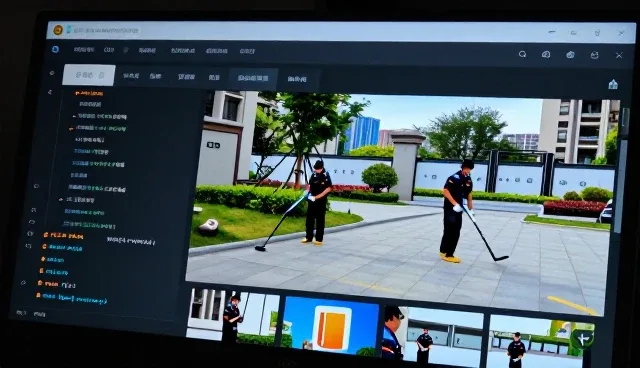Click the magnifier search icon in the top-right toolbar

[522, 54]
